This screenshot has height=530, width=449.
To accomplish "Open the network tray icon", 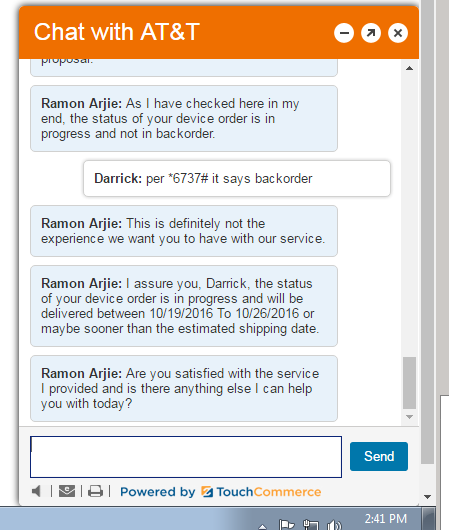I will pyautogui.click(x=310, y=525).
